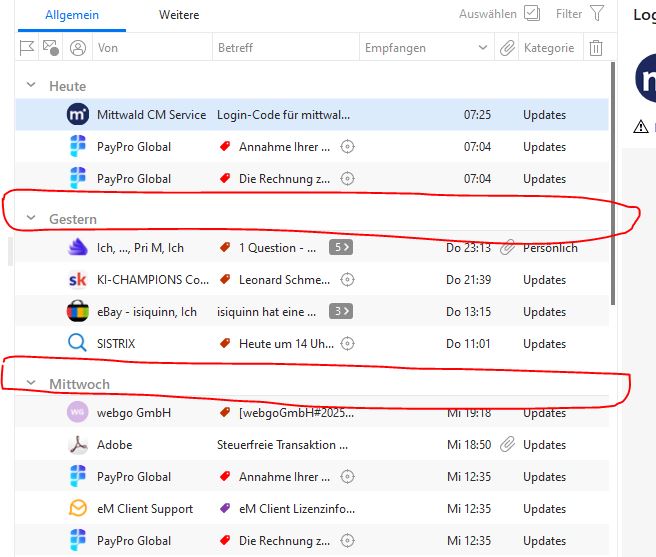656x557 pixels.
Task: Click the 07:25 received time
Action: coord(477,115)
